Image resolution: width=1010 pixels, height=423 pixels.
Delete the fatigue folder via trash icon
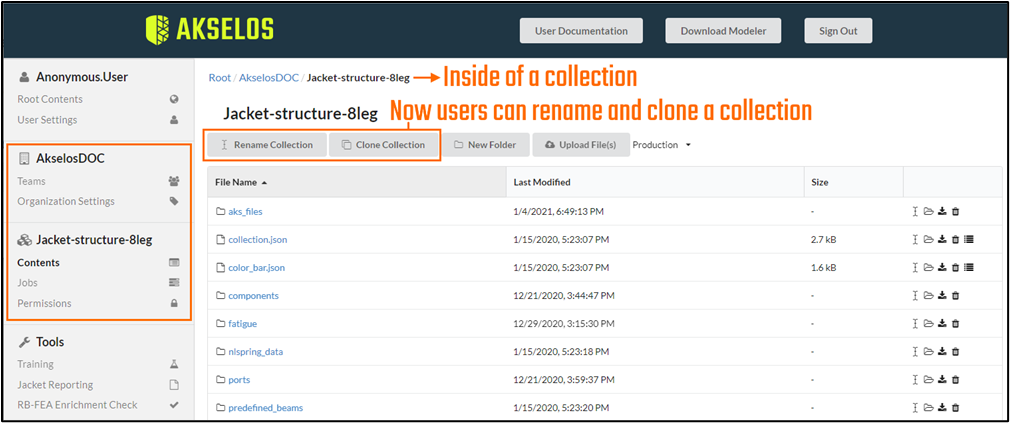[x=956, y=323]
